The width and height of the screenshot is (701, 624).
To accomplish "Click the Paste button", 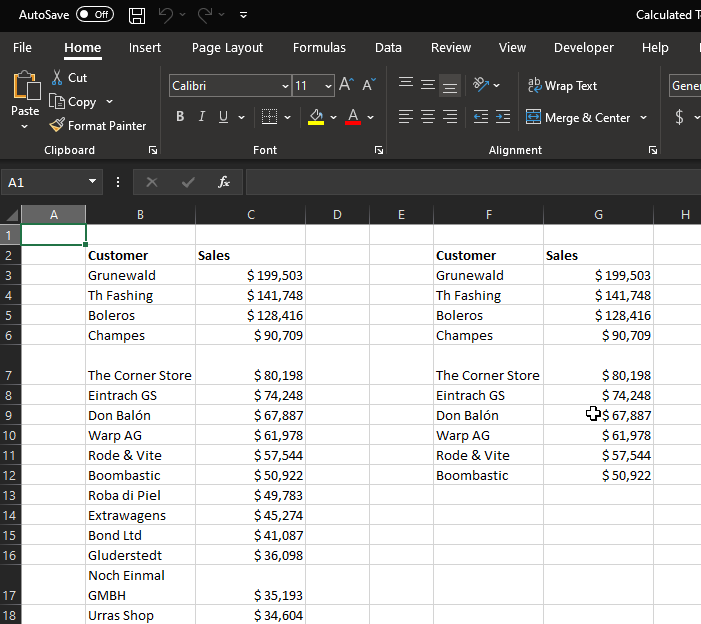I will tap(24, 95).
